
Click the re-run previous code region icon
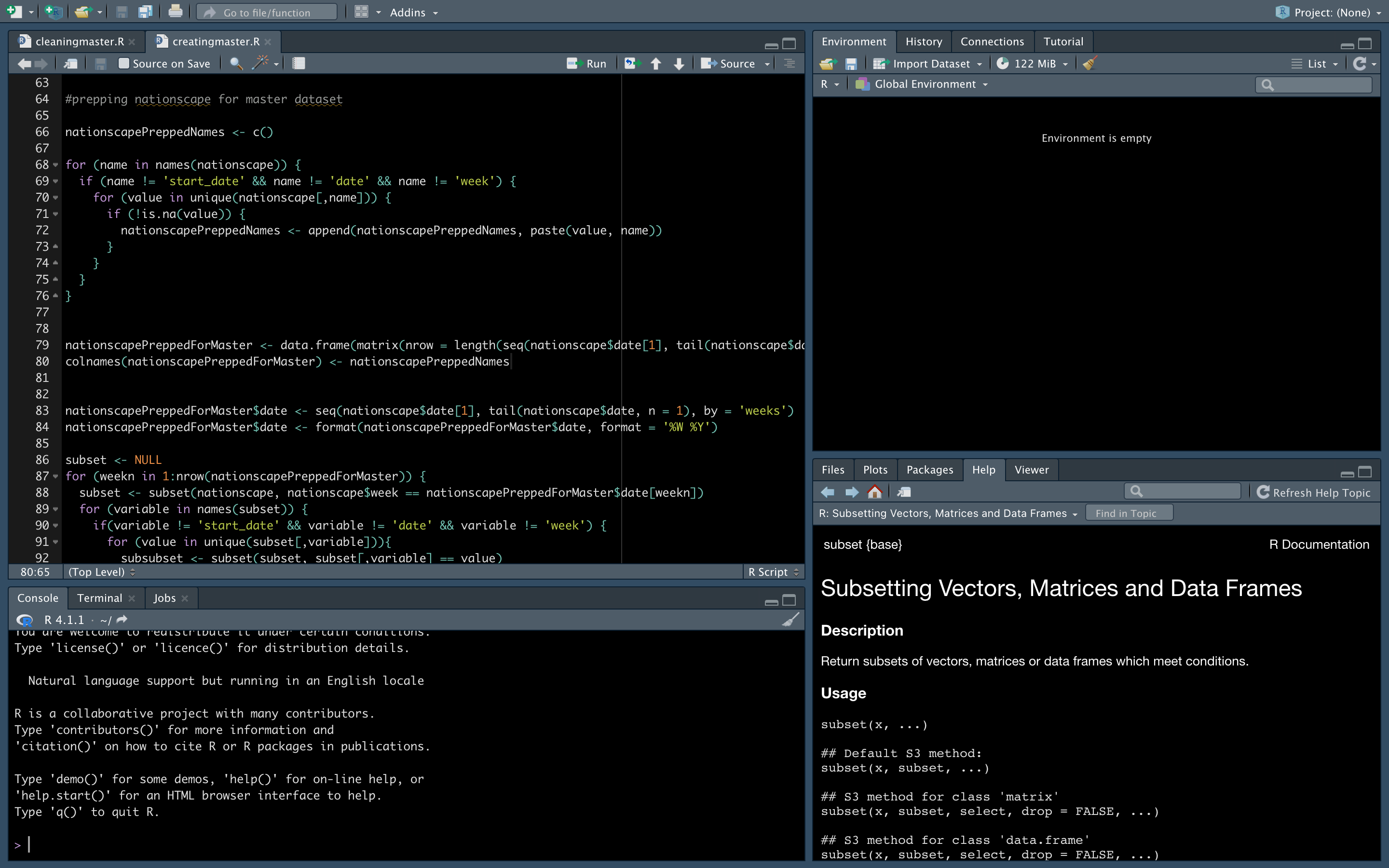coord(632,63)
